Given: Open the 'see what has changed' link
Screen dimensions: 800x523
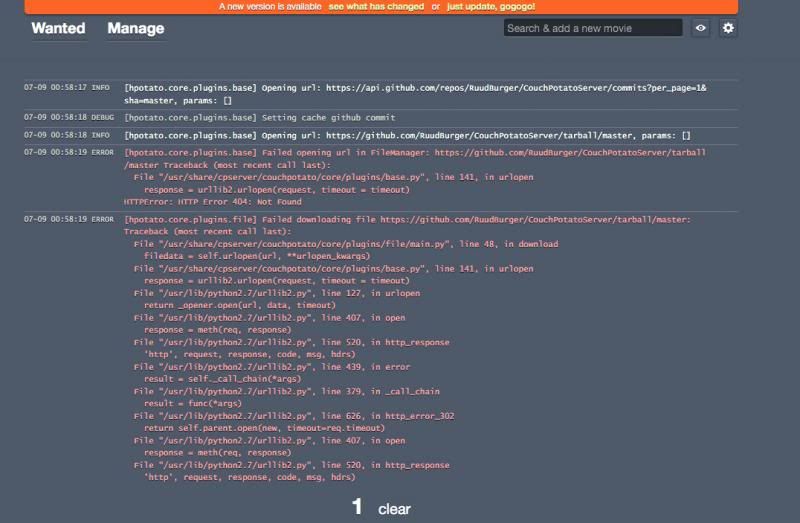Looking at the screenshot, I should pyautogui.click(x=375, y=6).
